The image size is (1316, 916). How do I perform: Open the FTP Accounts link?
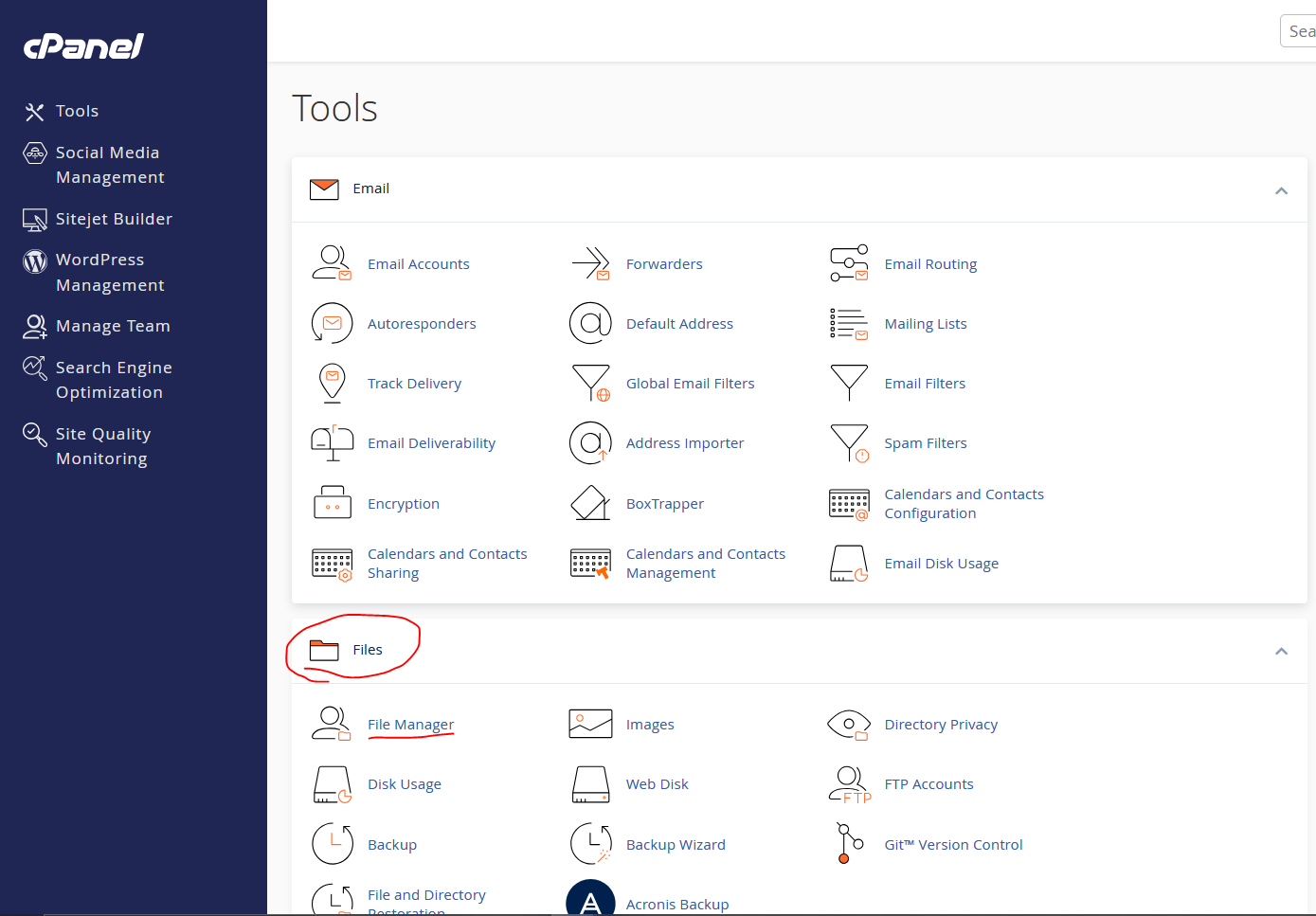[x=928, y=784]
